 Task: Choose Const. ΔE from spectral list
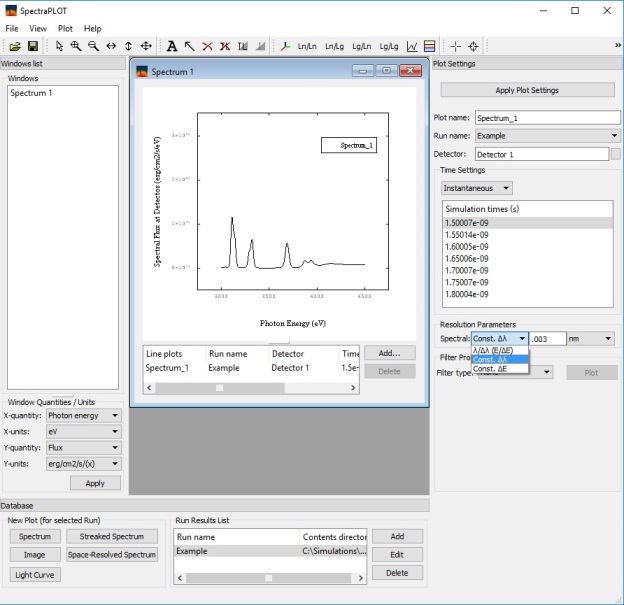point(491,369)
